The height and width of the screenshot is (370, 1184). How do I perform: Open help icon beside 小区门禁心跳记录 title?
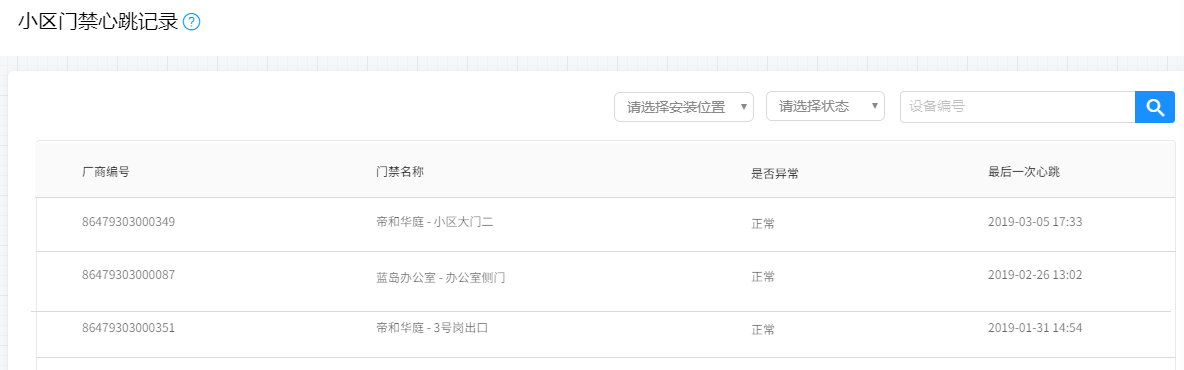click(x=192, y=23)
